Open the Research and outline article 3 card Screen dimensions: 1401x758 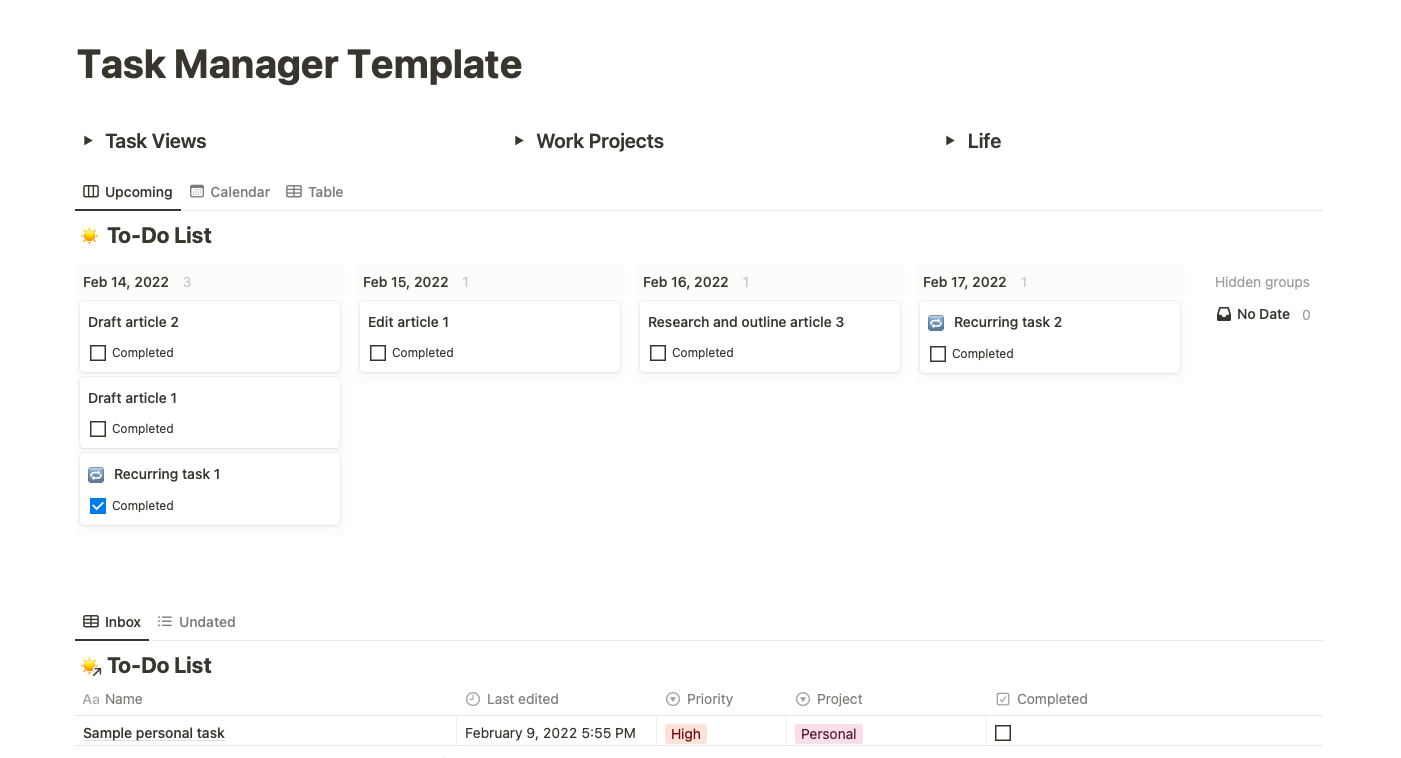(745, 322)
